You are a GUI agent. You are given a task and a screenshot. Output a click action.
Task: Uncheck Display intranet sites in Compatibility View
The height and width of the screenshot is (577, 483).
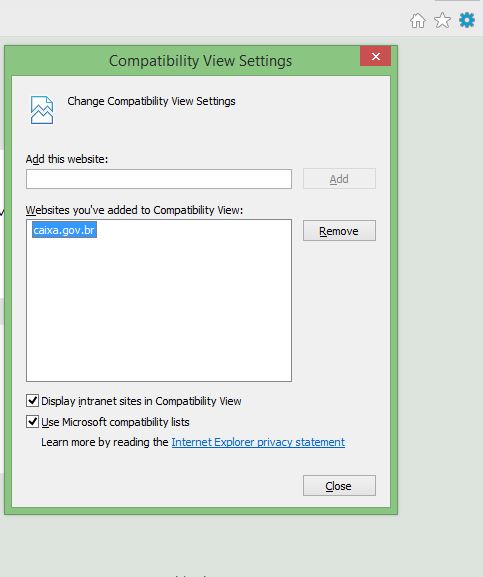(x=32, y=400)
